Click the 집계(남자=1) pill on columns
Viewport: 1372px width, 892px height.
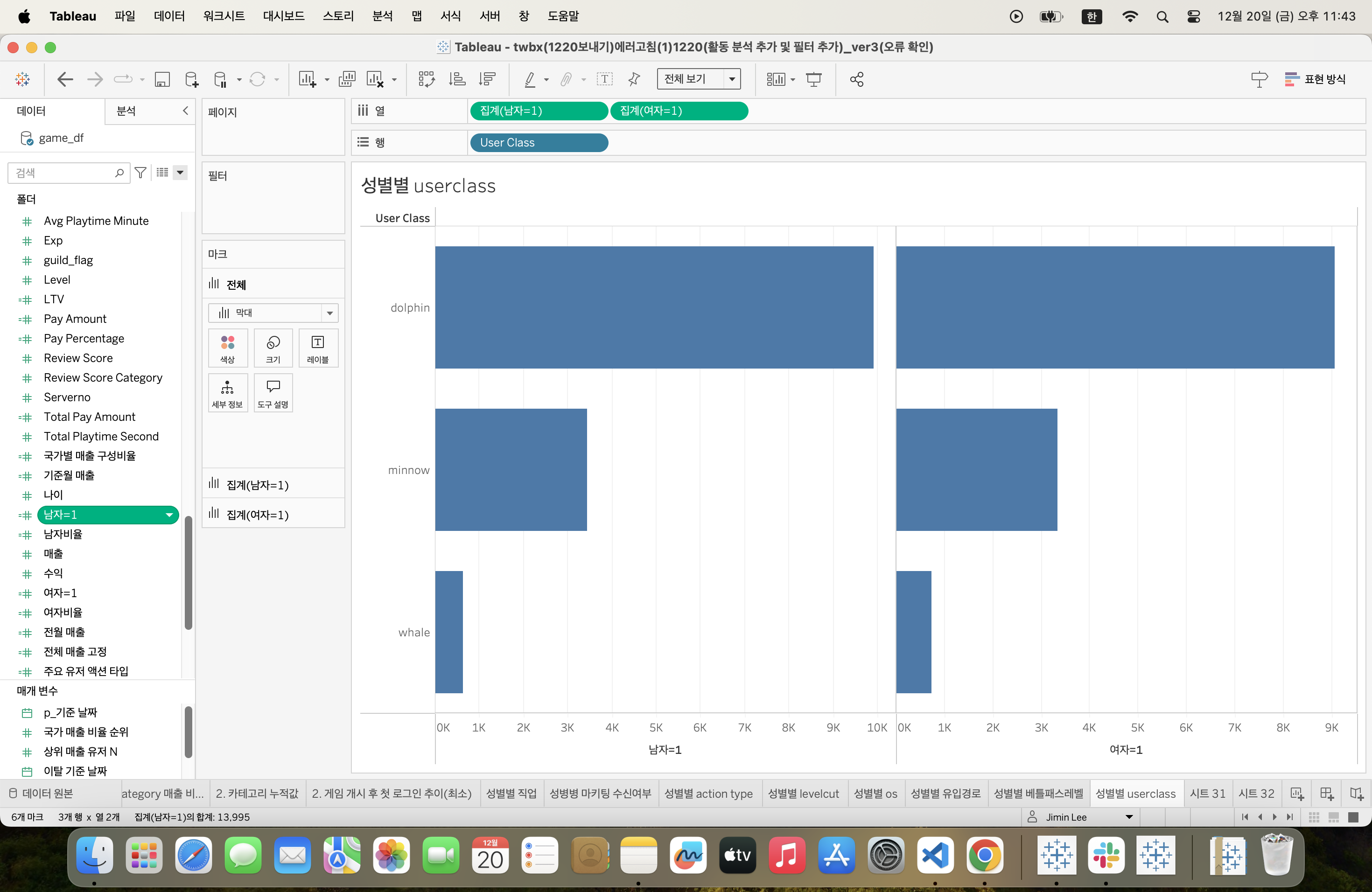[x=539, y=111]
